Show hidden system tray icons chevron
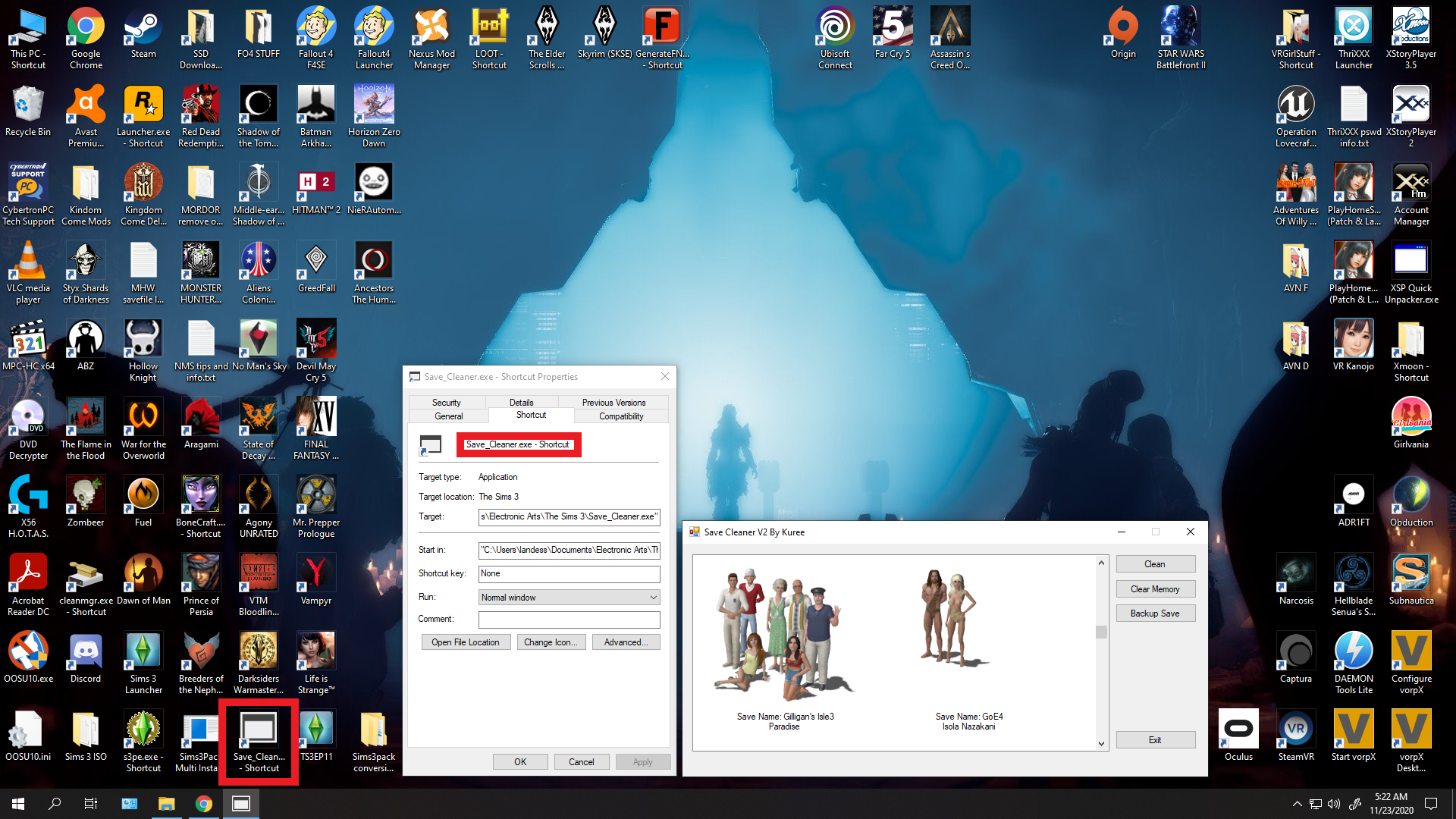Screen dimensions: 1456x819 (x=1297, y=804)
